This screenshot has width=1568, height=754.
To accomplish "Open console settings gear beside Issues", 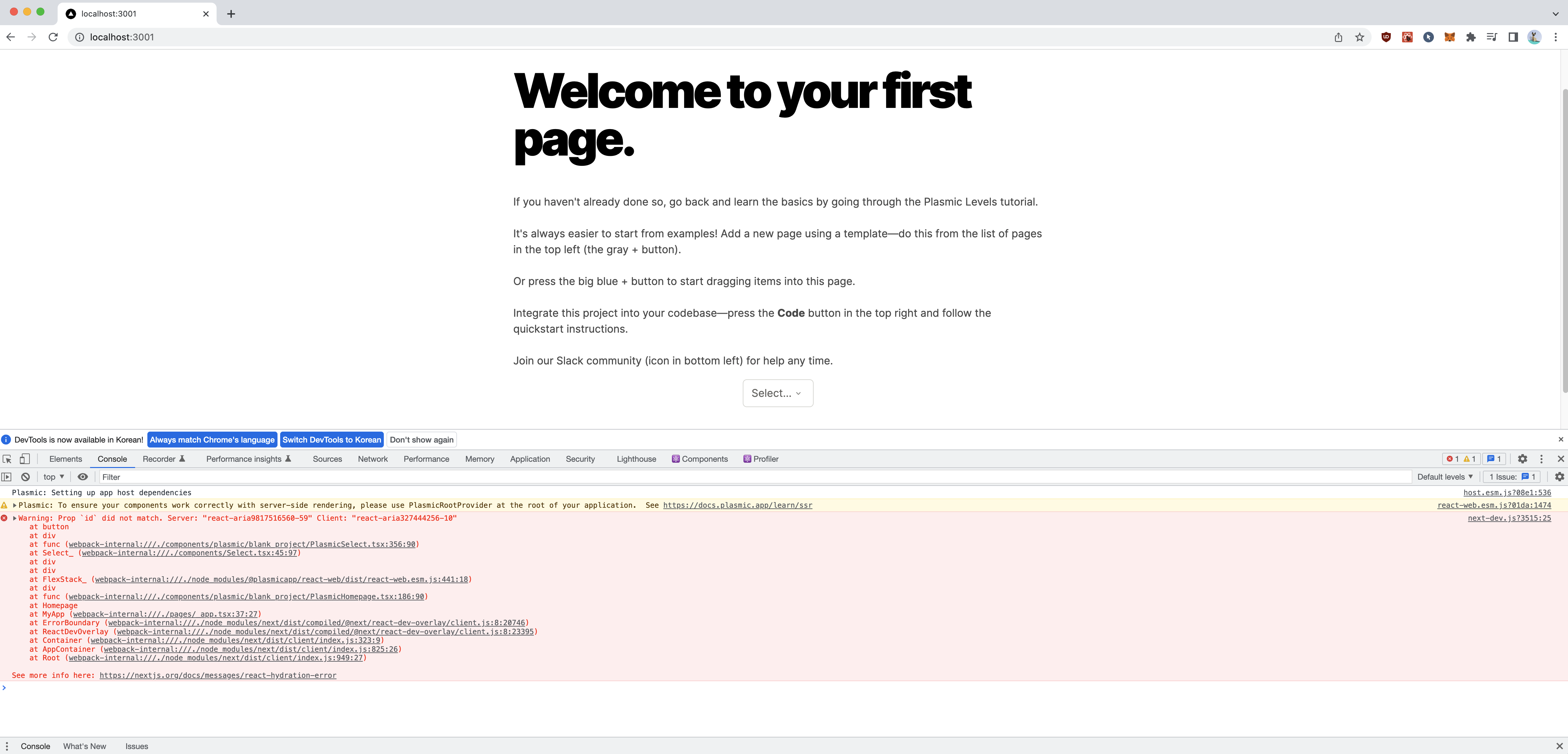I will click(x=1559, y=477).
